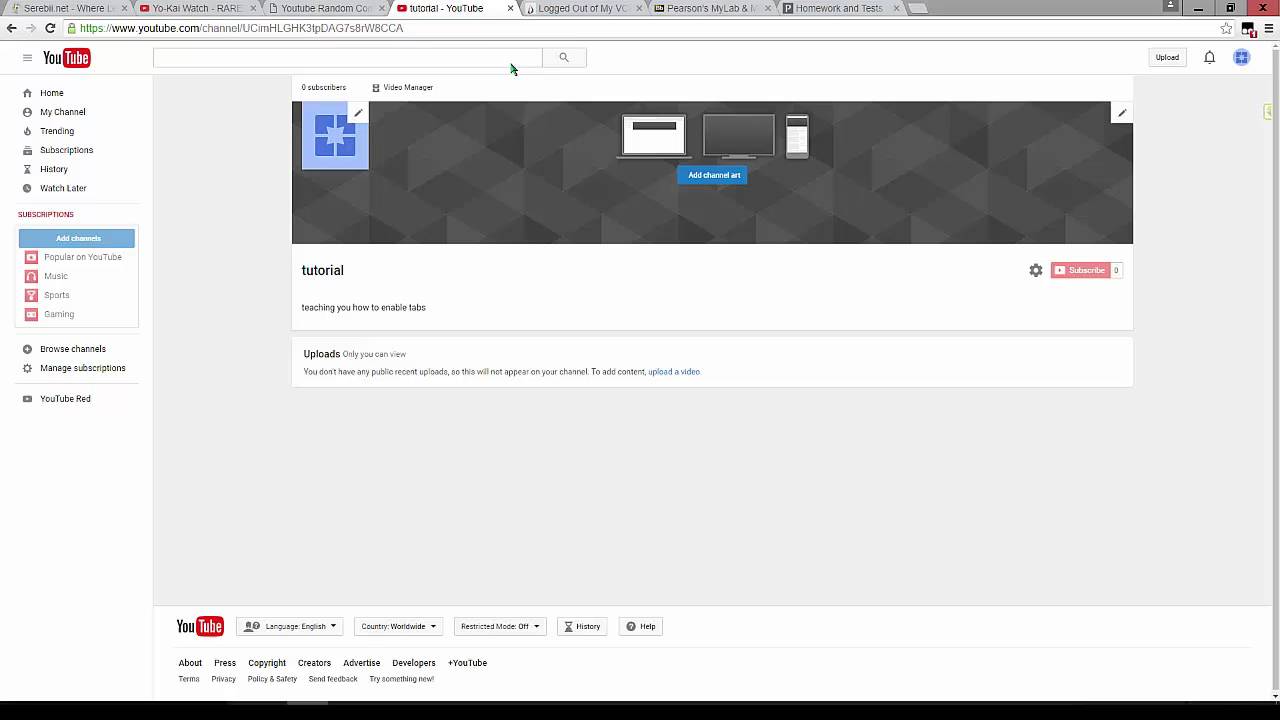Open Language: English dropdown

(290, 626)
